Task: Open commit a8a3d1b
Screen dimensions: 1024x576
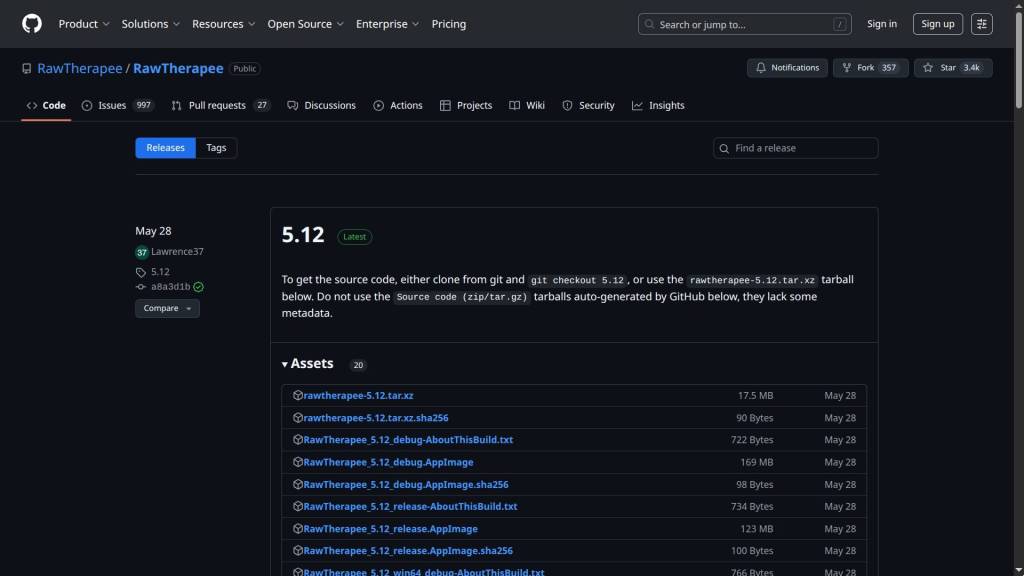Action: click(x=170, y=287)
